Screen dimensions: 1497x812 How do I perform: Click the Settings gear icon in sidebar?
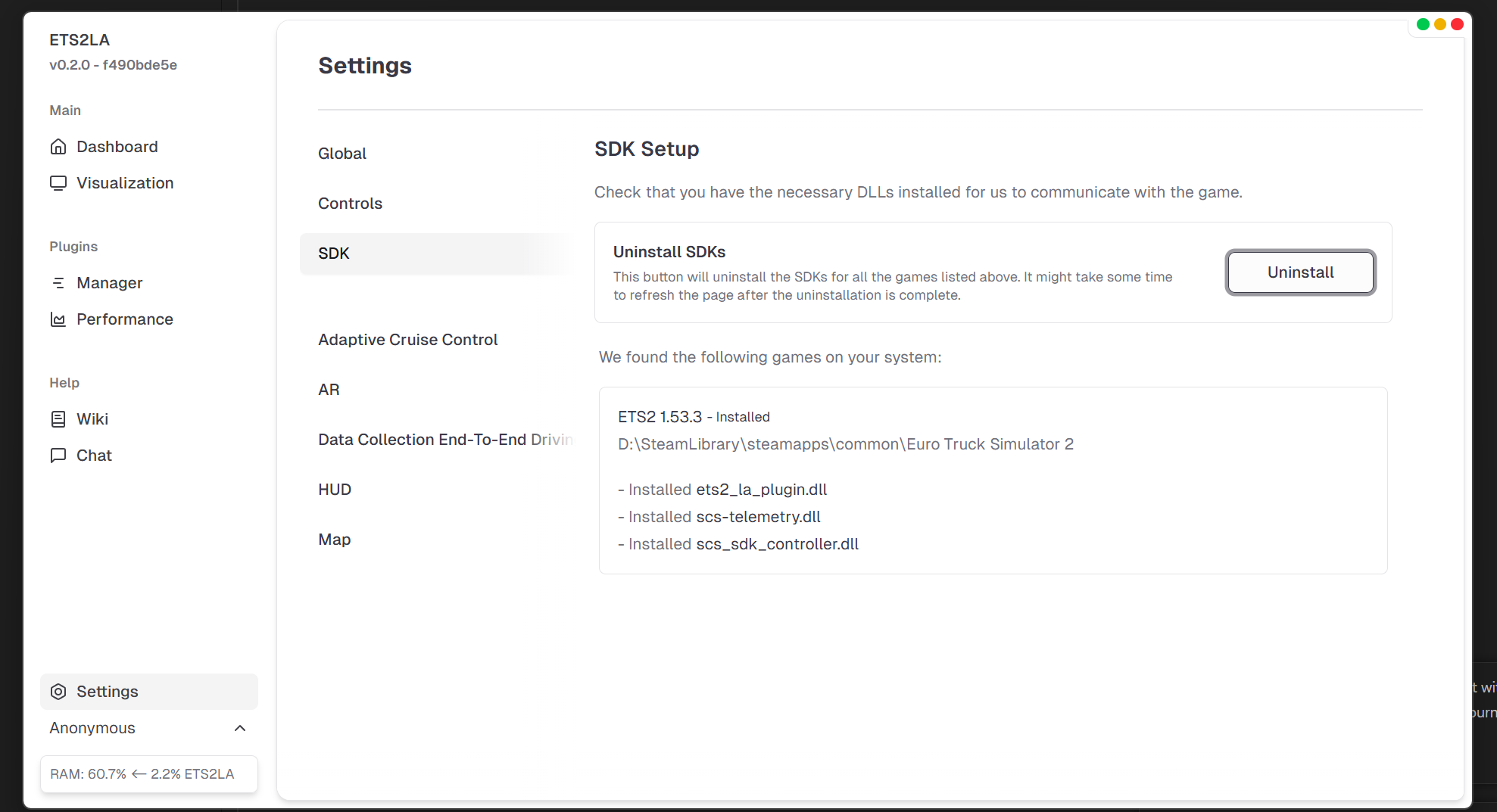(58, 692)
